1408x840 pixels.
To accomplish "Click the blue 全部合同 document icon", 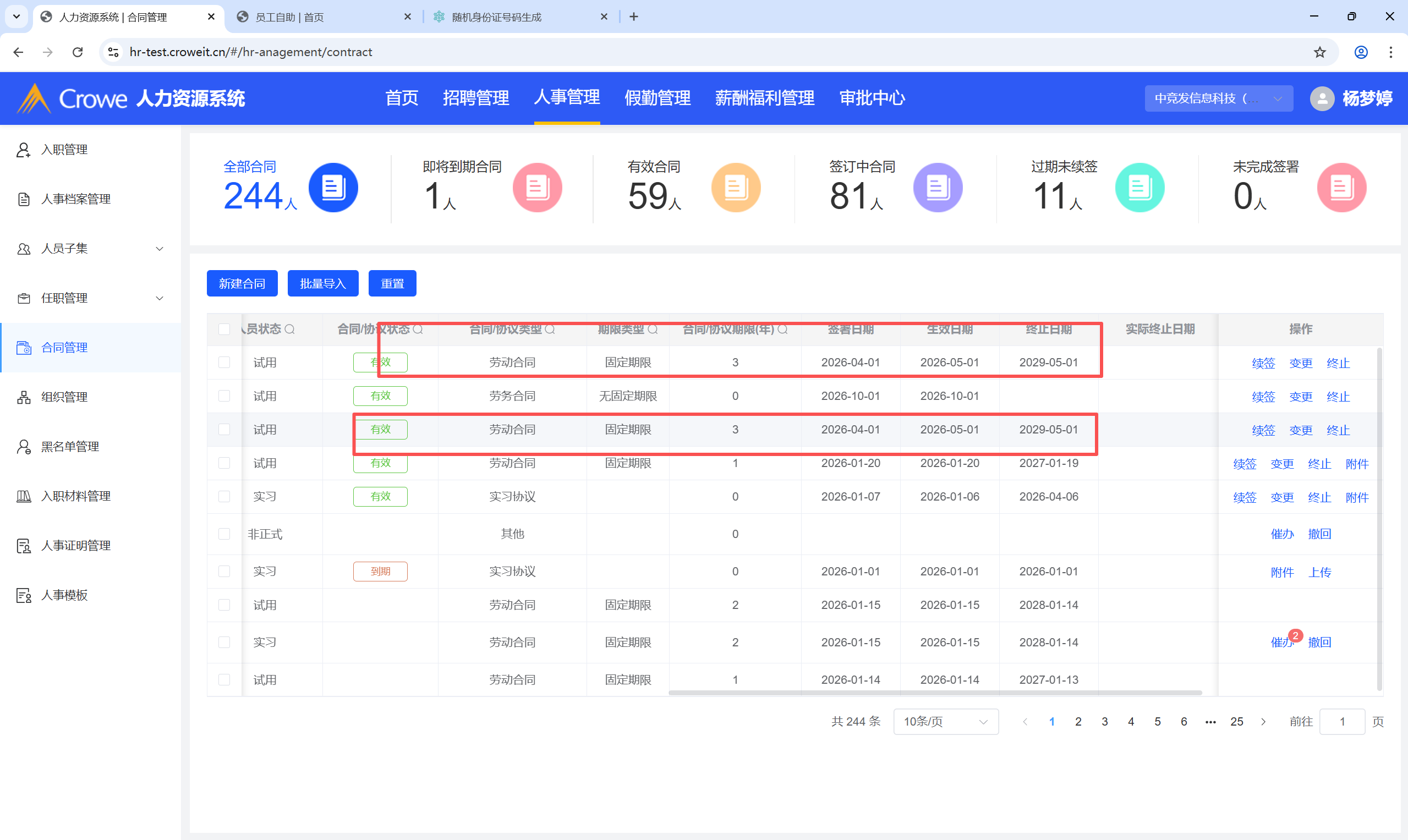I will click(x=333, y=188).
